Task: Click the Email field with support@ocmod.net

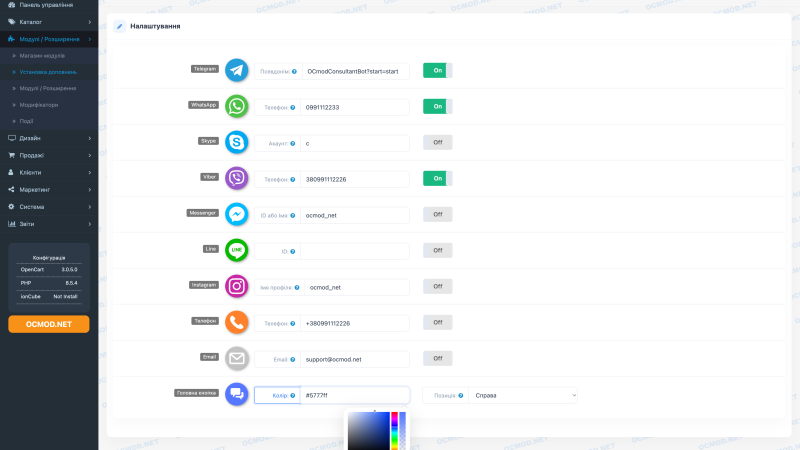Action: (x=355, y=359)
